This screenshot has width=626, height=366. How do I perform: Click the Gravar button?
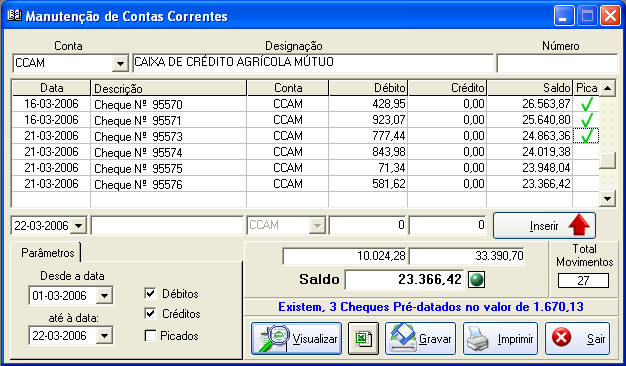coord(420,338)
